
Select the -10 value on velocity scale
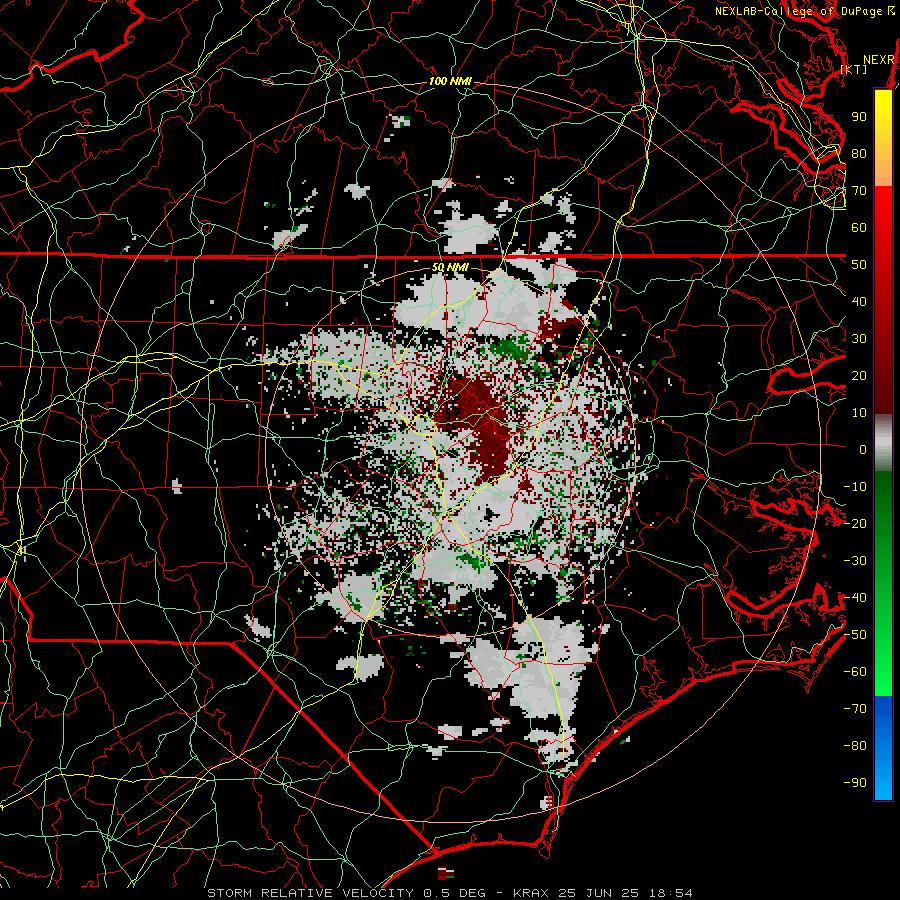pos(855,487)
